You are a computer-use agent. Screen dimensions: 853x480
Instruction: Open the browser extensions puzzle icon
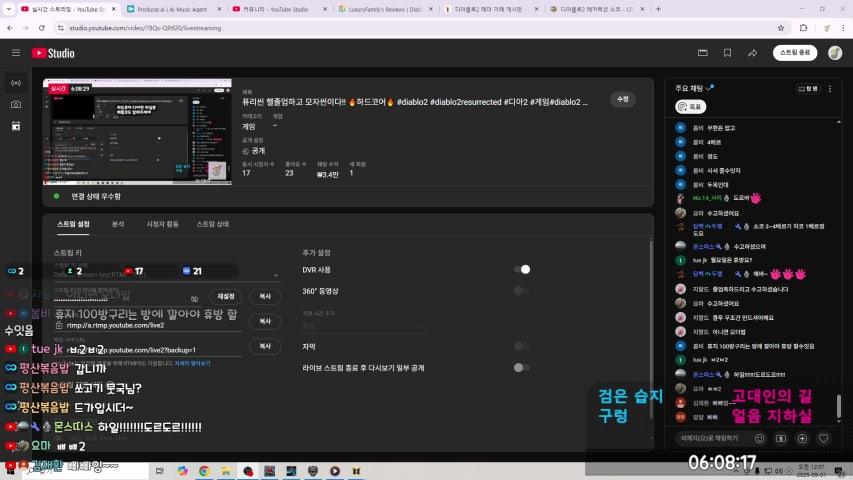803,28
